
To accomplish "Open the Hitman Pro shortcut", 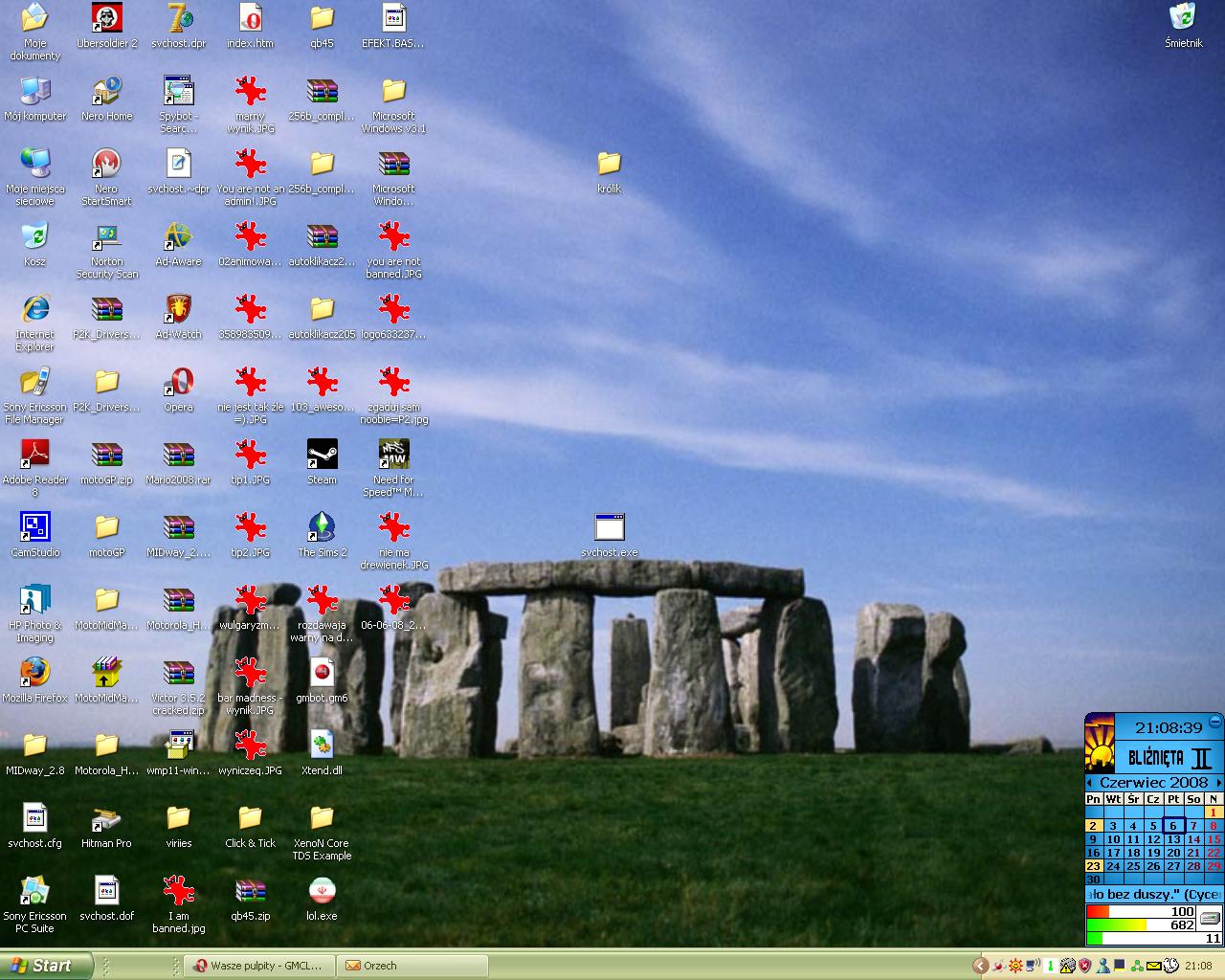I will (x=106, y=818).
